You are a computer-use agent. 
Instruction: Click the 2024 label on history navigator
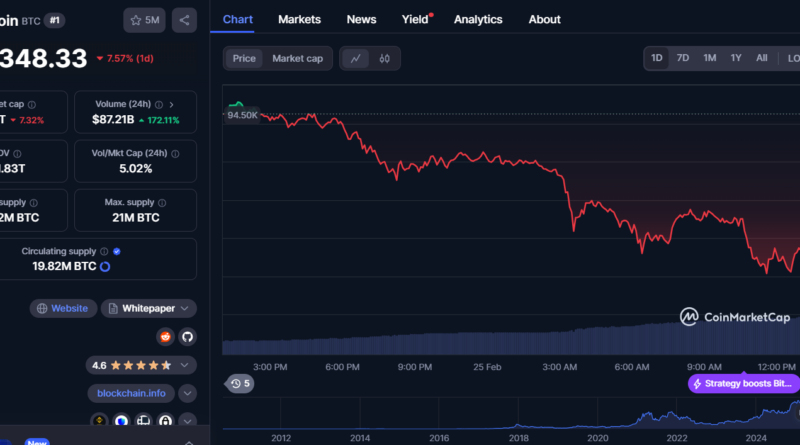click(x=756, y=438)
